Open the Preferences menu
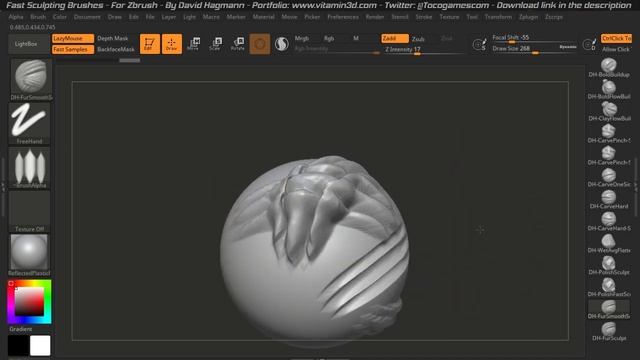640x360 pixels. coord(343,17)
